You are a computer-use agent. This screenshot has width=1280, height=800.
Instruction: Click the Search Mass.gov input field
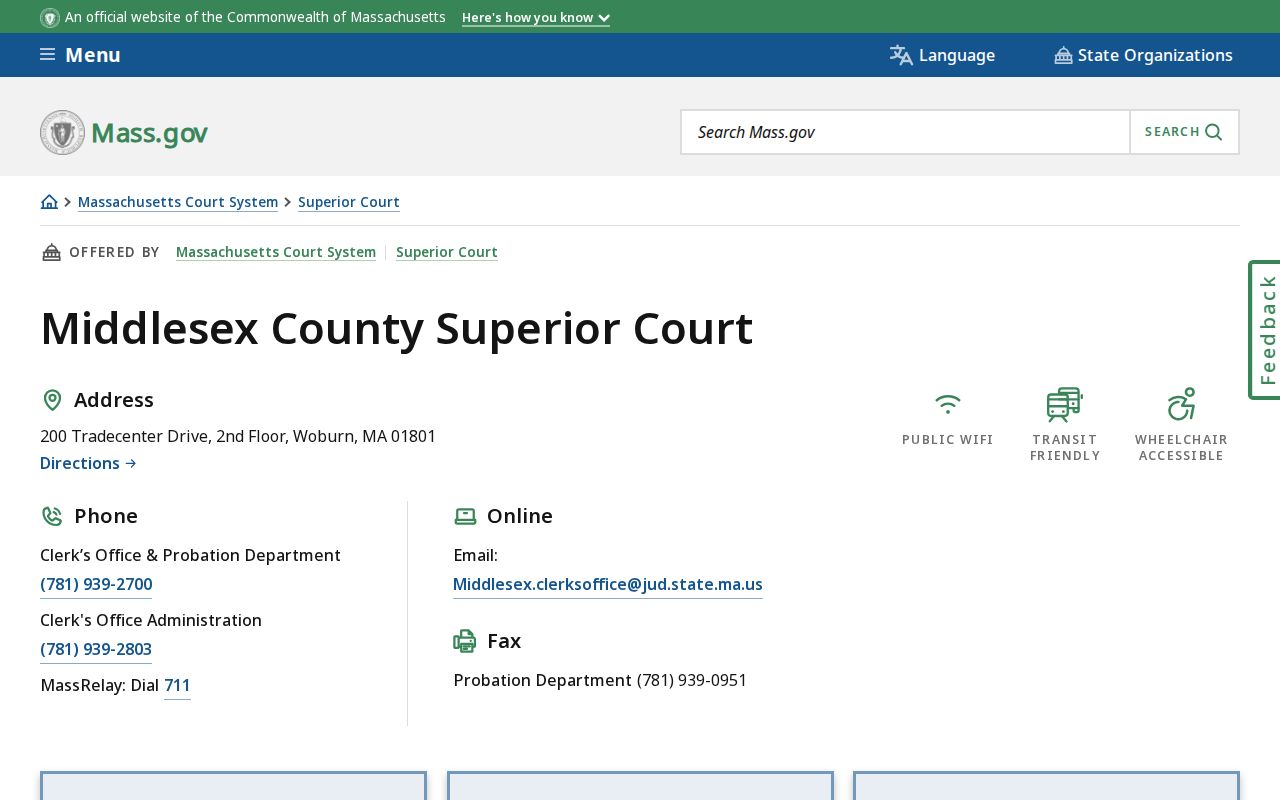coord(906,132)
